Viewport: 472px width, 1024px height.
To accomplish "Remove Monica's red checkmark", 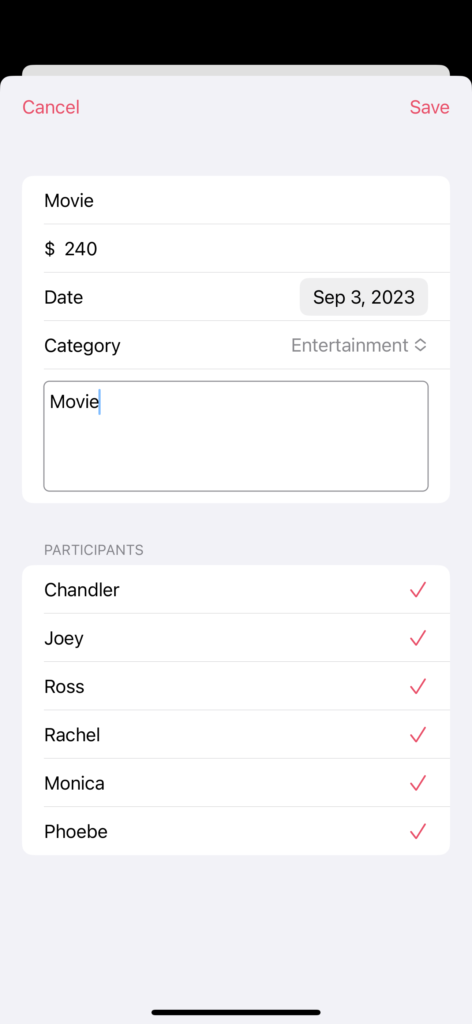I will click(418, 783).
